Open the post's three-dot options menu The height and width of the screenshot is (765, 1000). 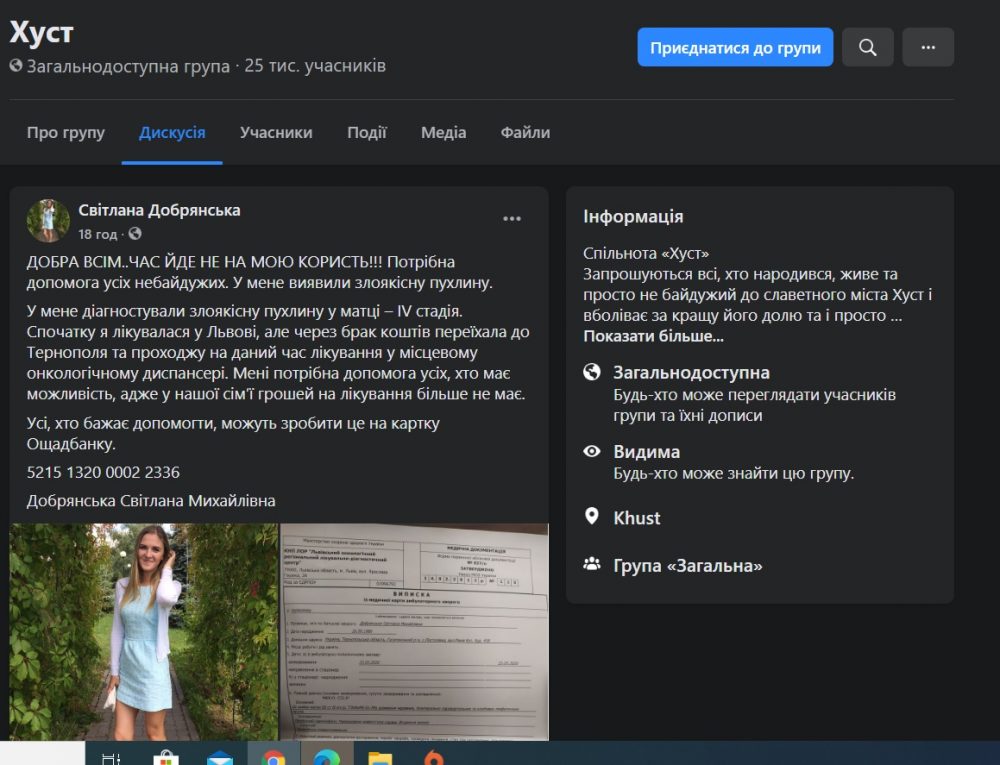[x=512, y=219]
